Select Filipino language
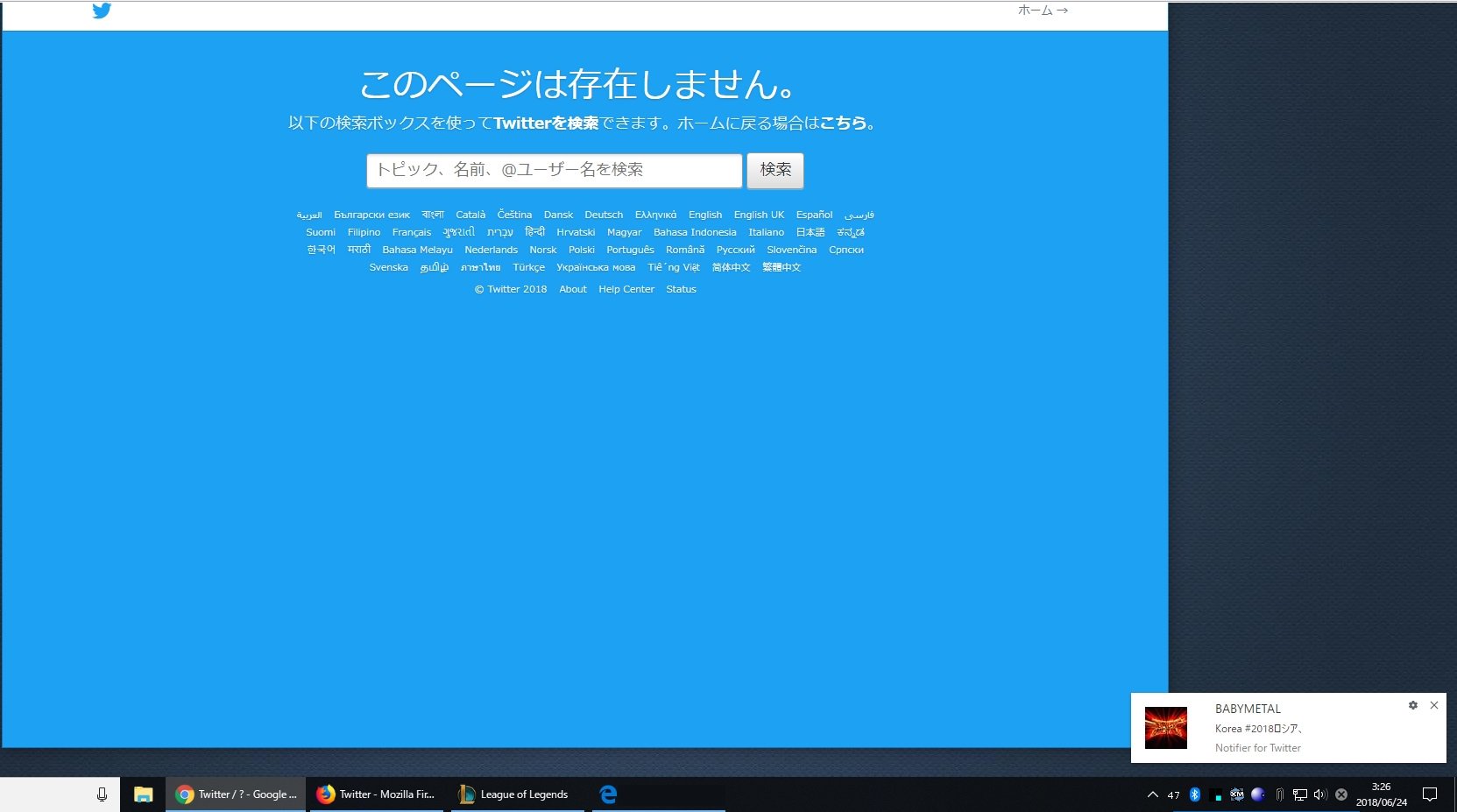1457x812 pixels. [364, 232]
